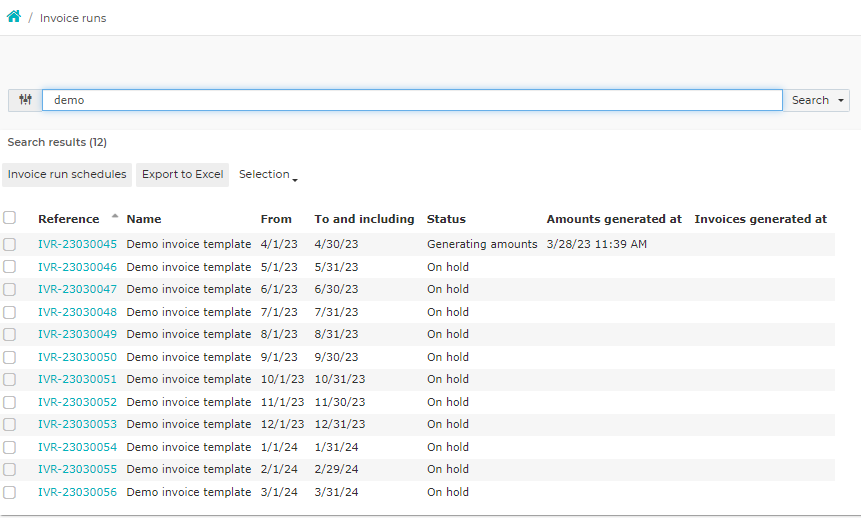This screenshot has width=861, height=518.
Task: Open invoice run IVR-23030046
Action: 77,267
